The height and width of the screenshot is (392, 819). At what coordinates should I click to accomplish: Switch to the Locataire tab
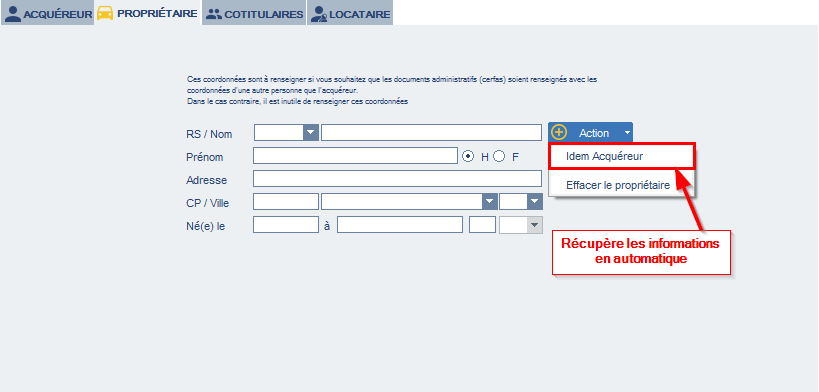coord(350,14)
